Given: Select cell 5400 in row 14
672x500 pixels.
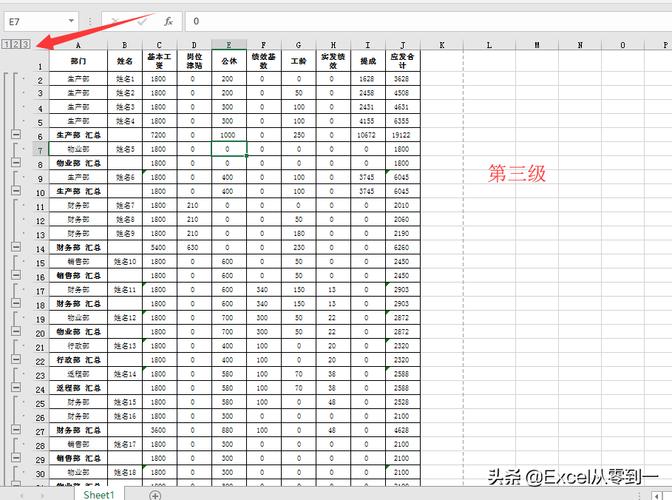Looking at the screenshot, I should point(159,247).
